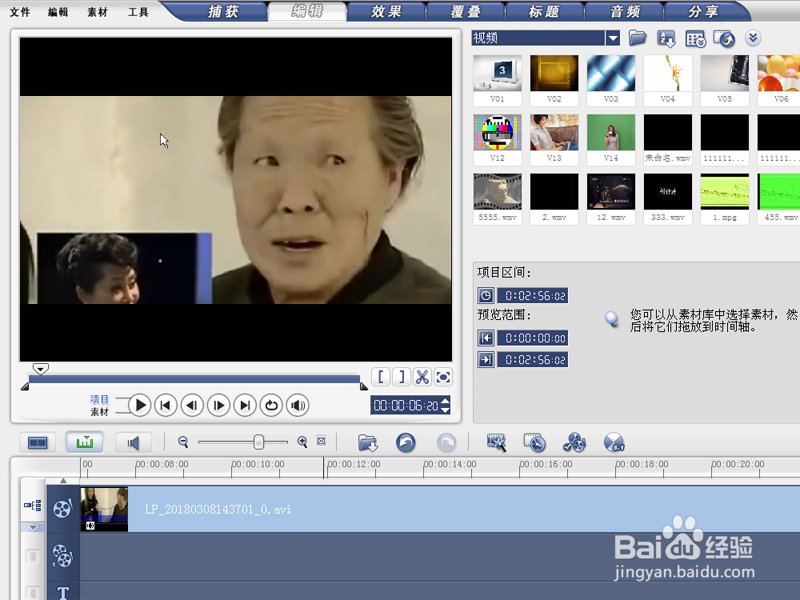Click the preview jog slider handle
Viewport: 800px width, 600px height.
click(x=40, y=368)
